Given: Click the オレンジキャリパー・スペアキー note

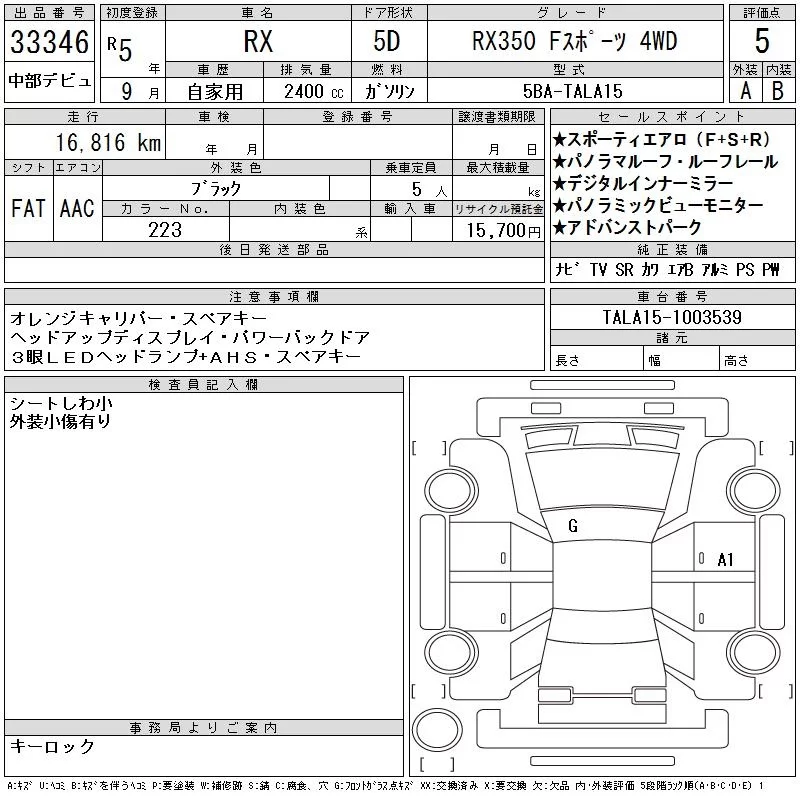Looking at the screenshot, I should (x=138, y=318).
